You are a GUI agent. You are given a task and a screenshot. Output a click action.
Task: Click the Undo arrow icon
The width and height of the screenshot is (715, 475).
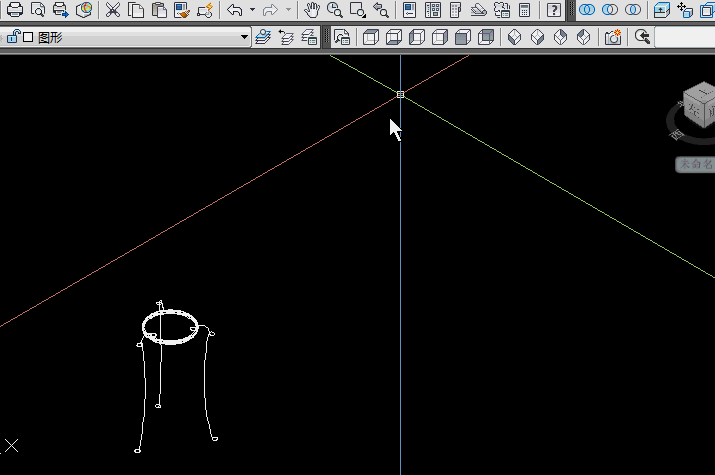[x=234, y=10]
